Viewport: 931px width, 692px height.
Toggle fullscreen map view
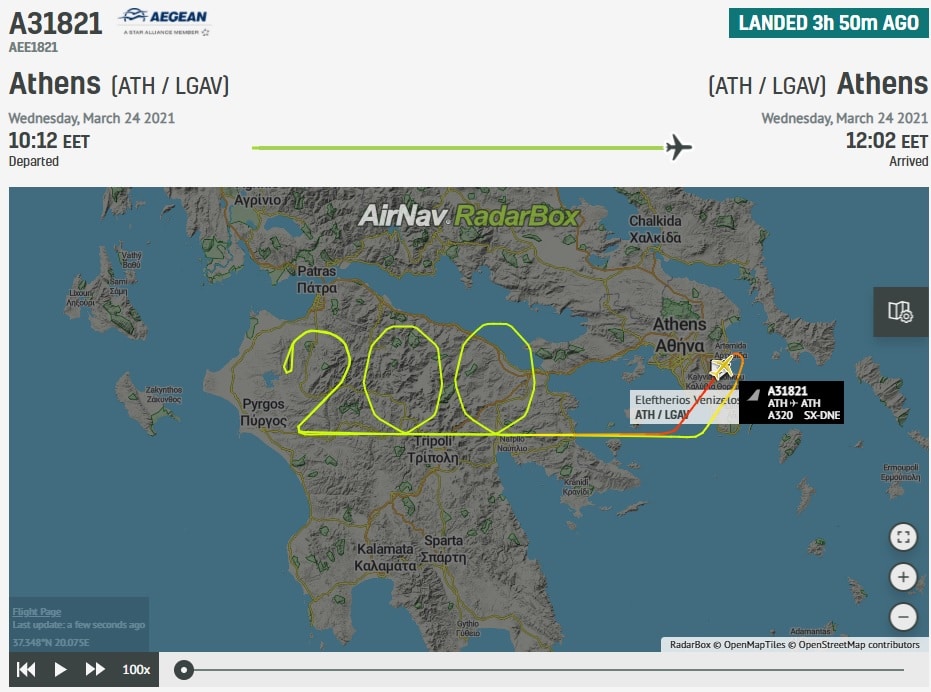pyautogui.click(x=903, y=537)
